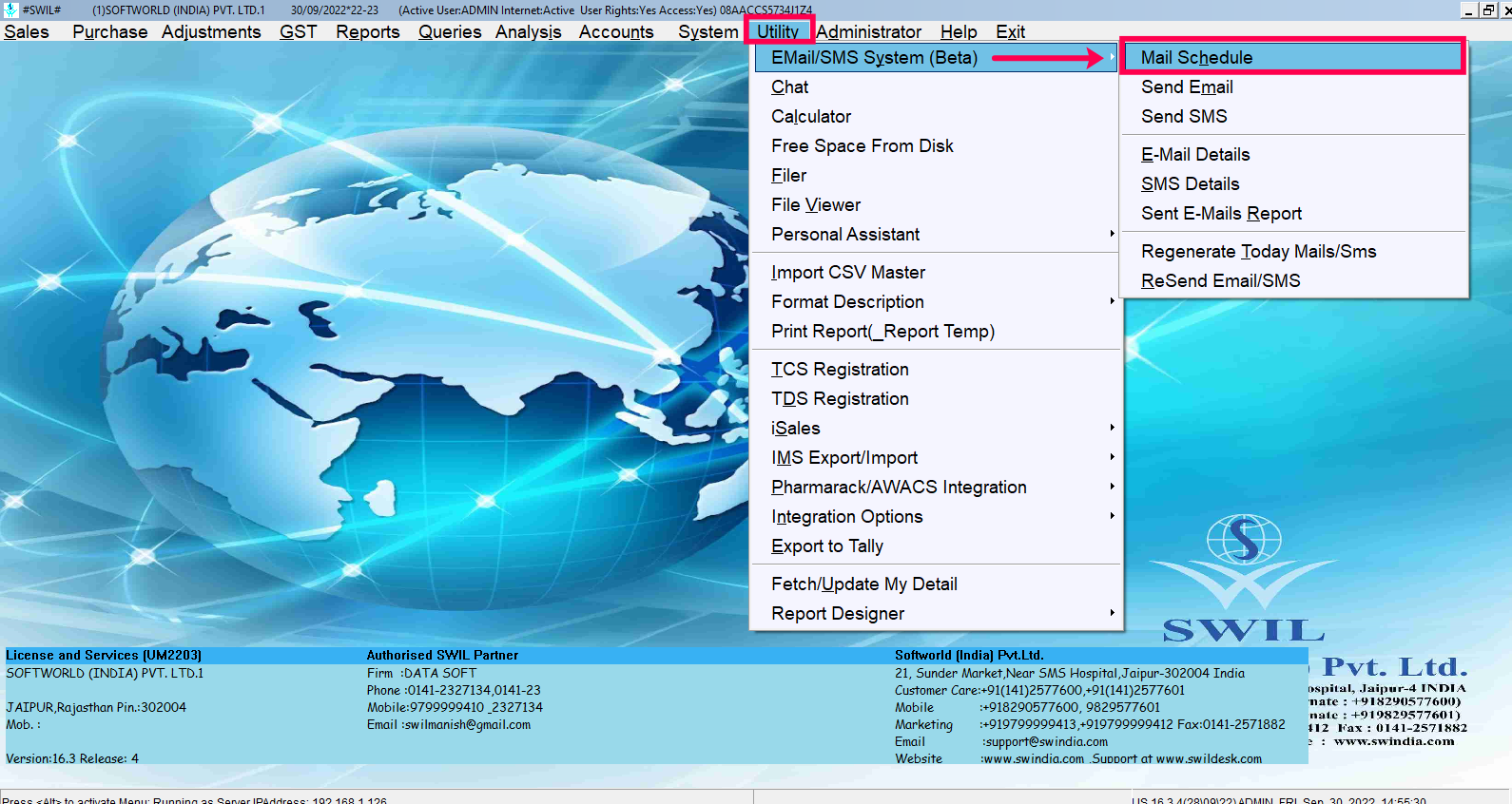Open the Analysis menu
Screen dimensions: 1512x804
pyautogui.click(x=528, y=31)
